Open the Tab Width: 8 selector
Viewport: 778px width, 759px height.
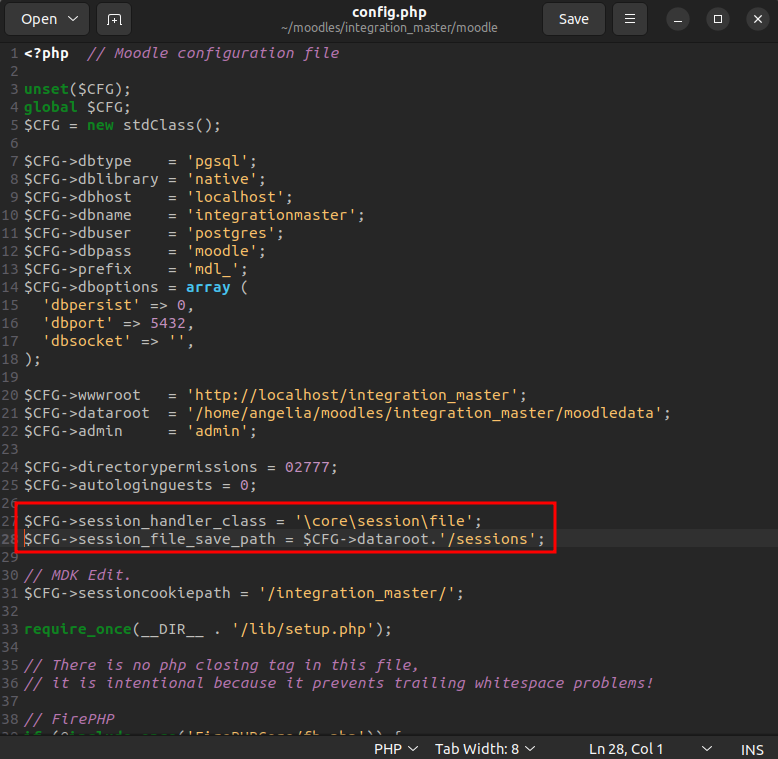pos(485,749)
